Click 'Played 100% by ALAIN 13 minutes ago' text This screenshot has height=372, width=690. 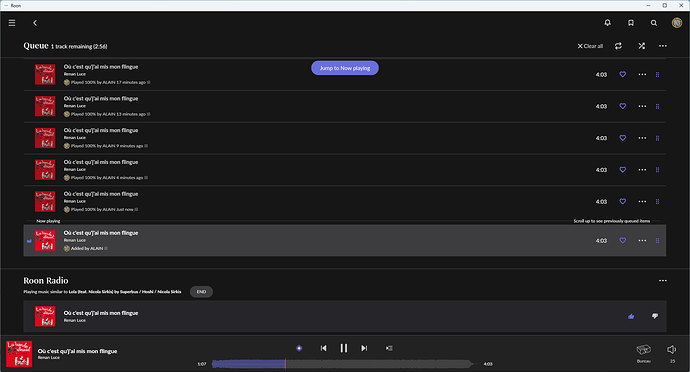108,114
